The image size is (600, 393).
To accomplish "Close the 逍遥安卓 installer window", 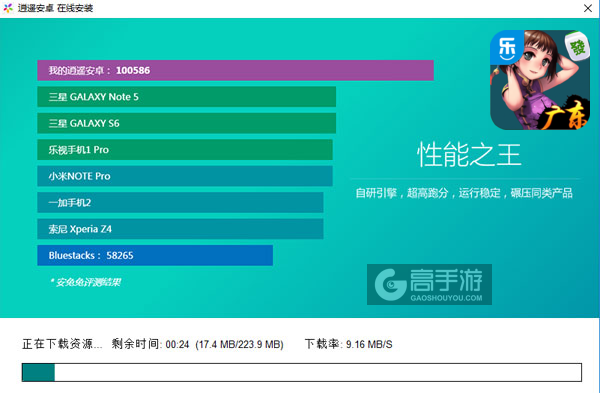I will 588,8.
